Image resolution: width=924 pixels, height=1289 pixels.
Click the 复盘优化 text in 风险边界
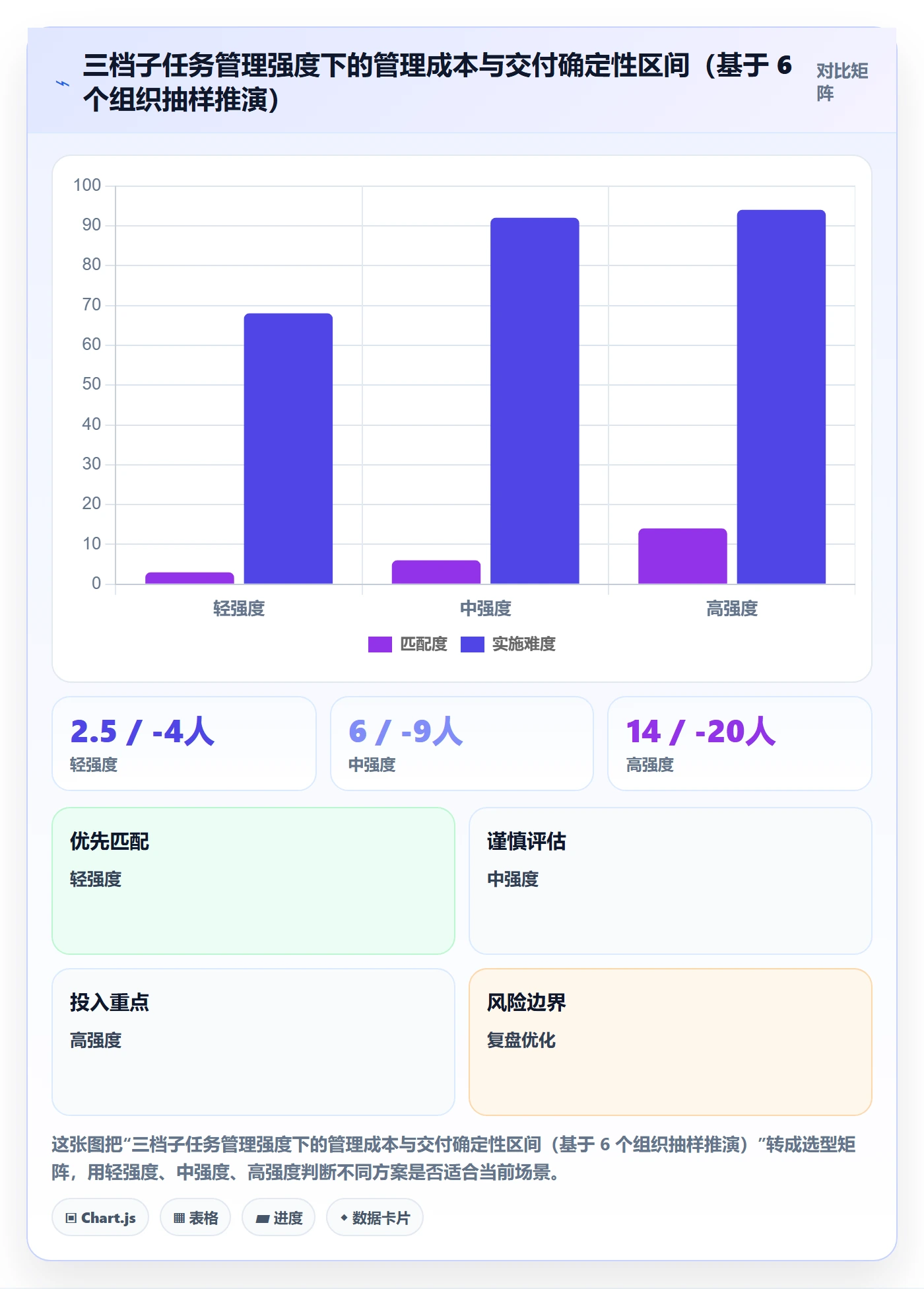pos(521,1040)
